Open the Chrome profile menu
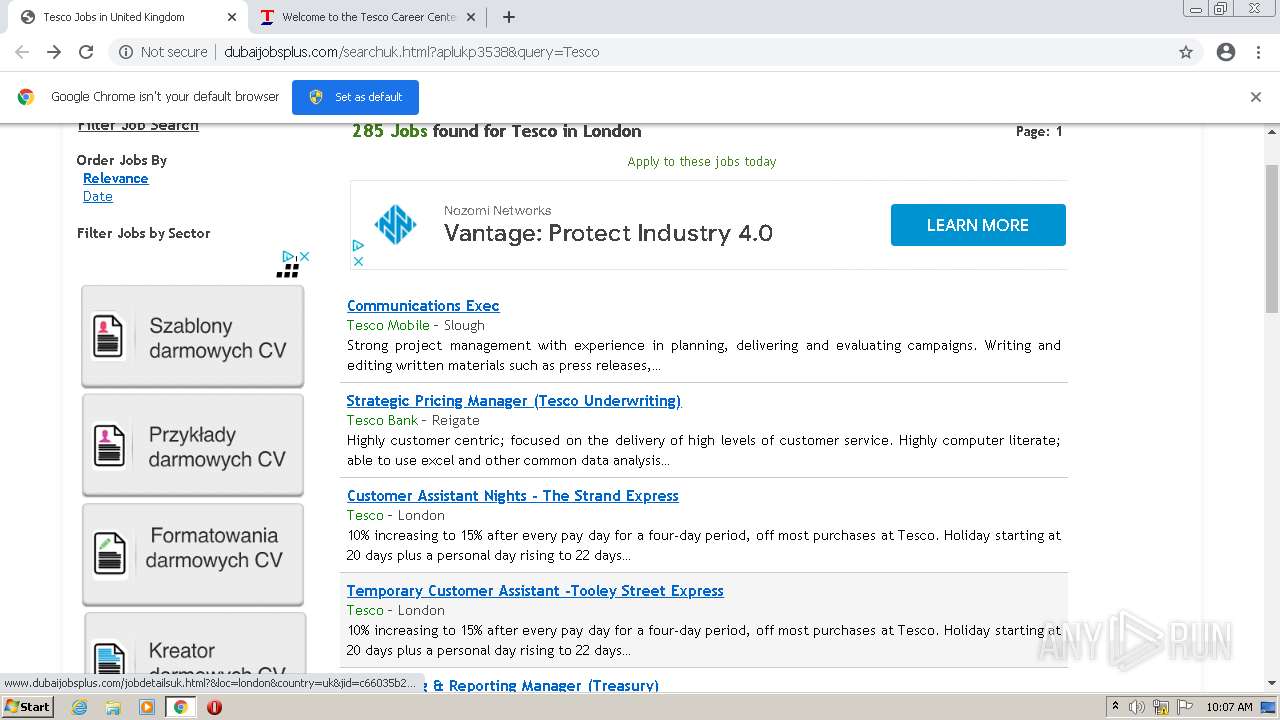Viewport: 1280px width, 720px height. click(1226, 52)
